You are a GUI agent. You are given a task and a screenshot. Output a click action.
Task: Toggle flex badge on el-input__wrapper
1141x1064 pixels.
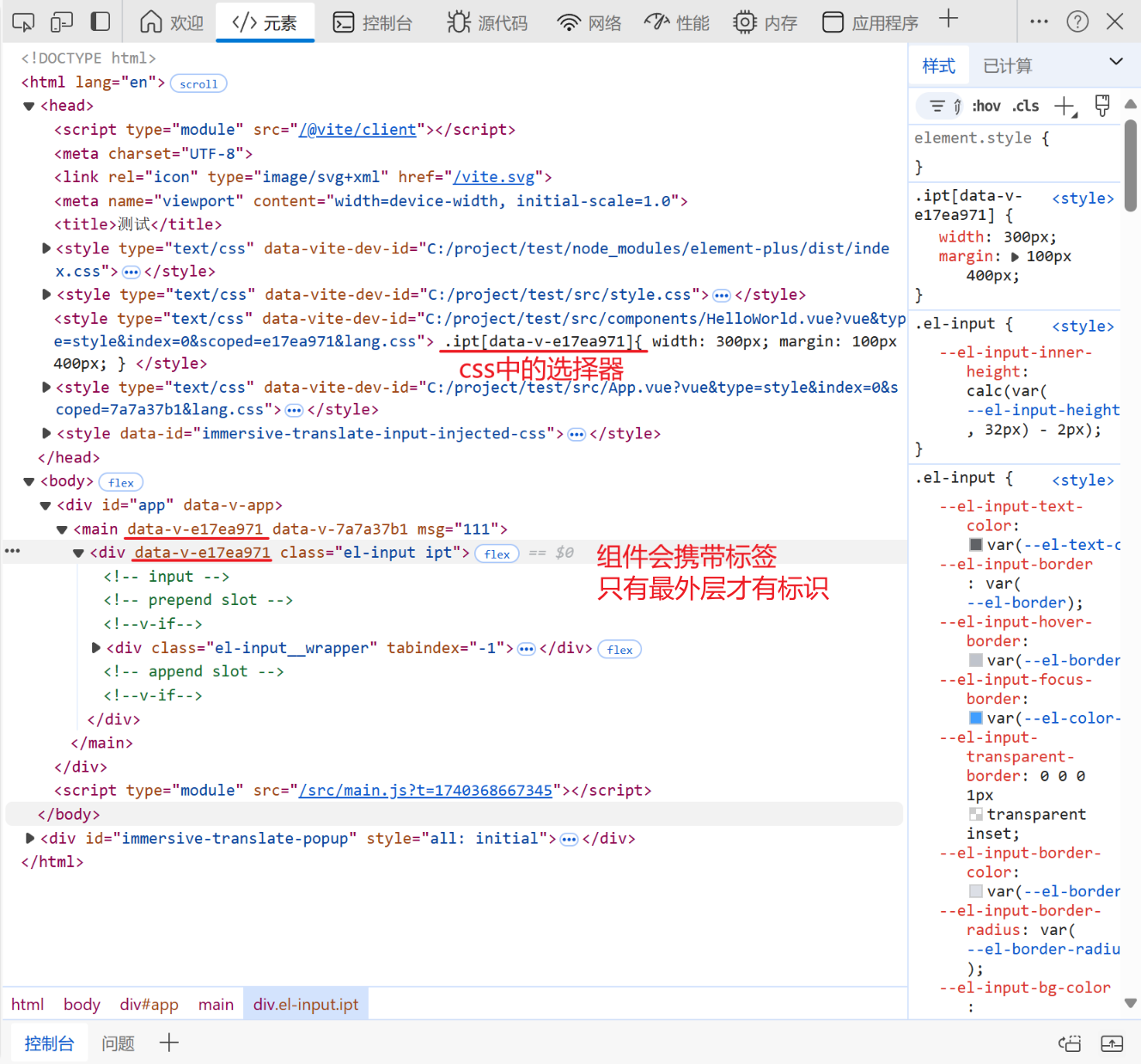[619, 650]
